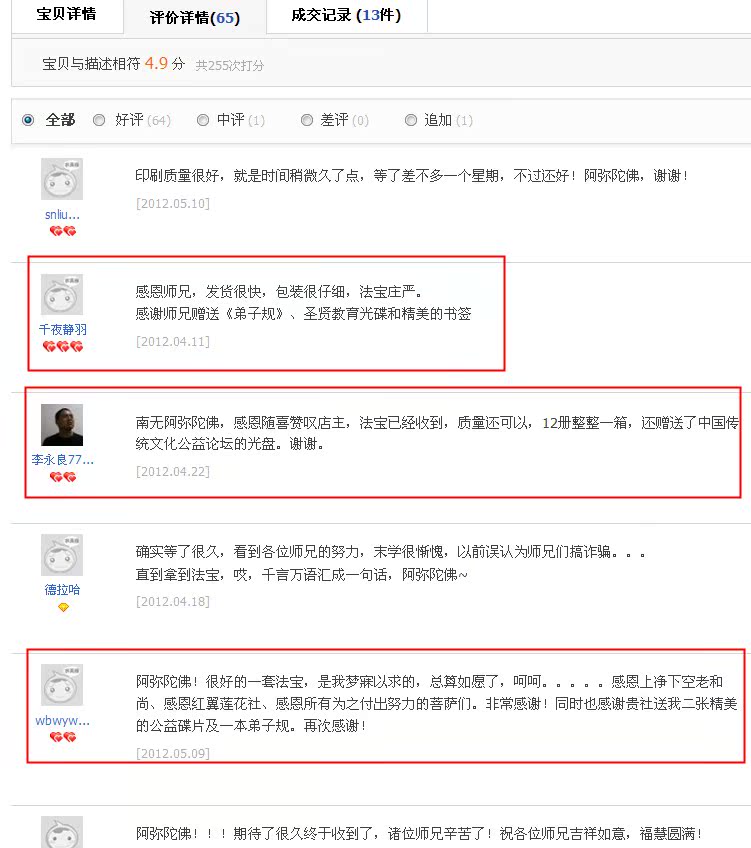
Task: Open the username link wbwyw...
Action: pos(63,720)
